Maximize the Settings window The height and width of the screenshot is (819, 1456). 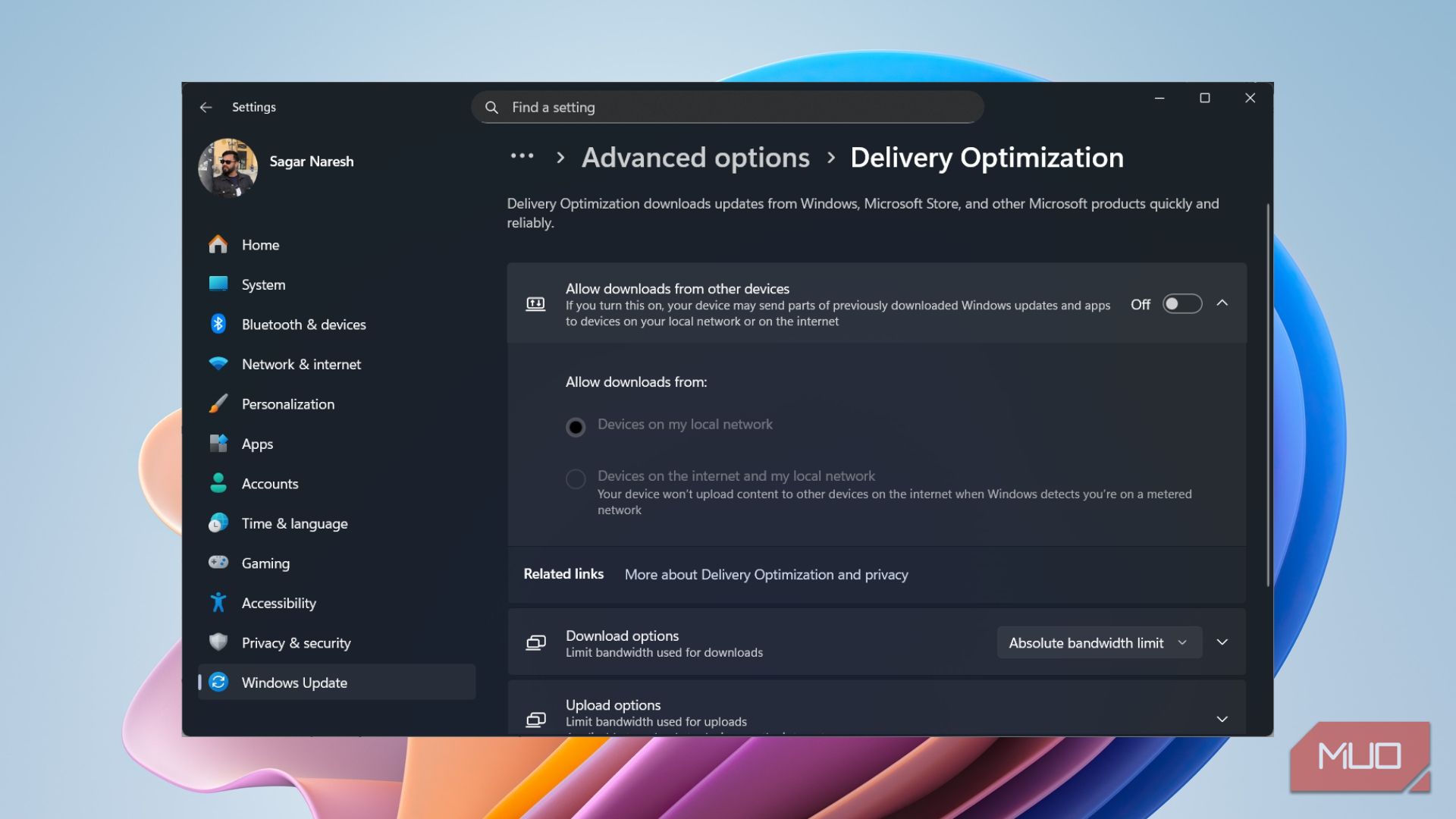(1204, 98)
